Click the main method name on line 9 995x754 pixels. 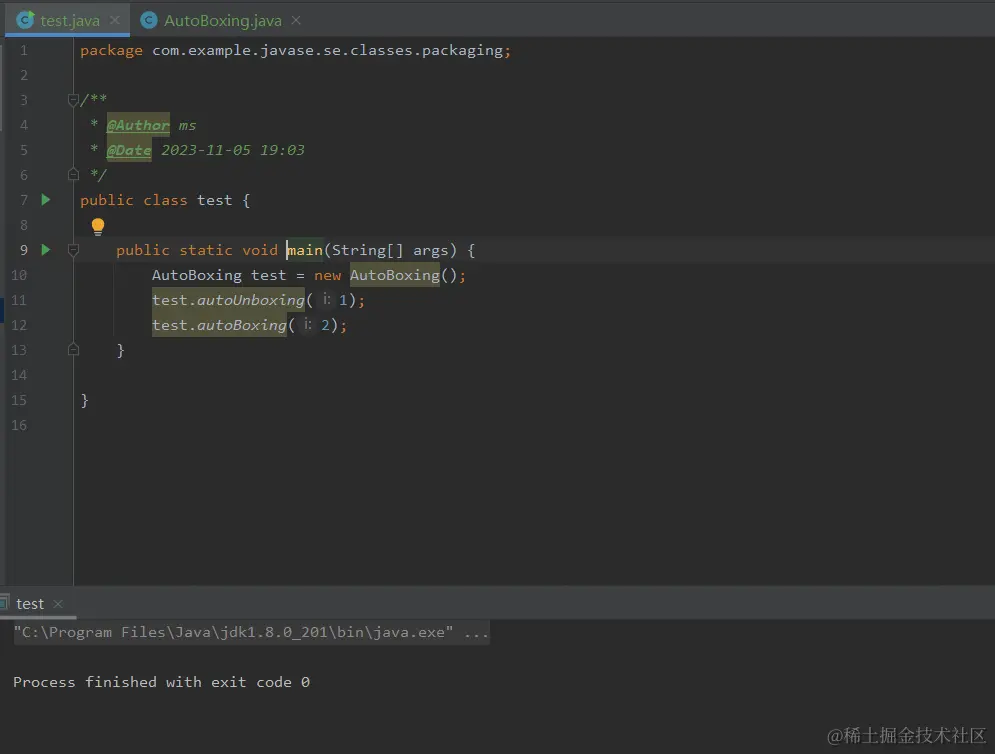tap(305, 250)
